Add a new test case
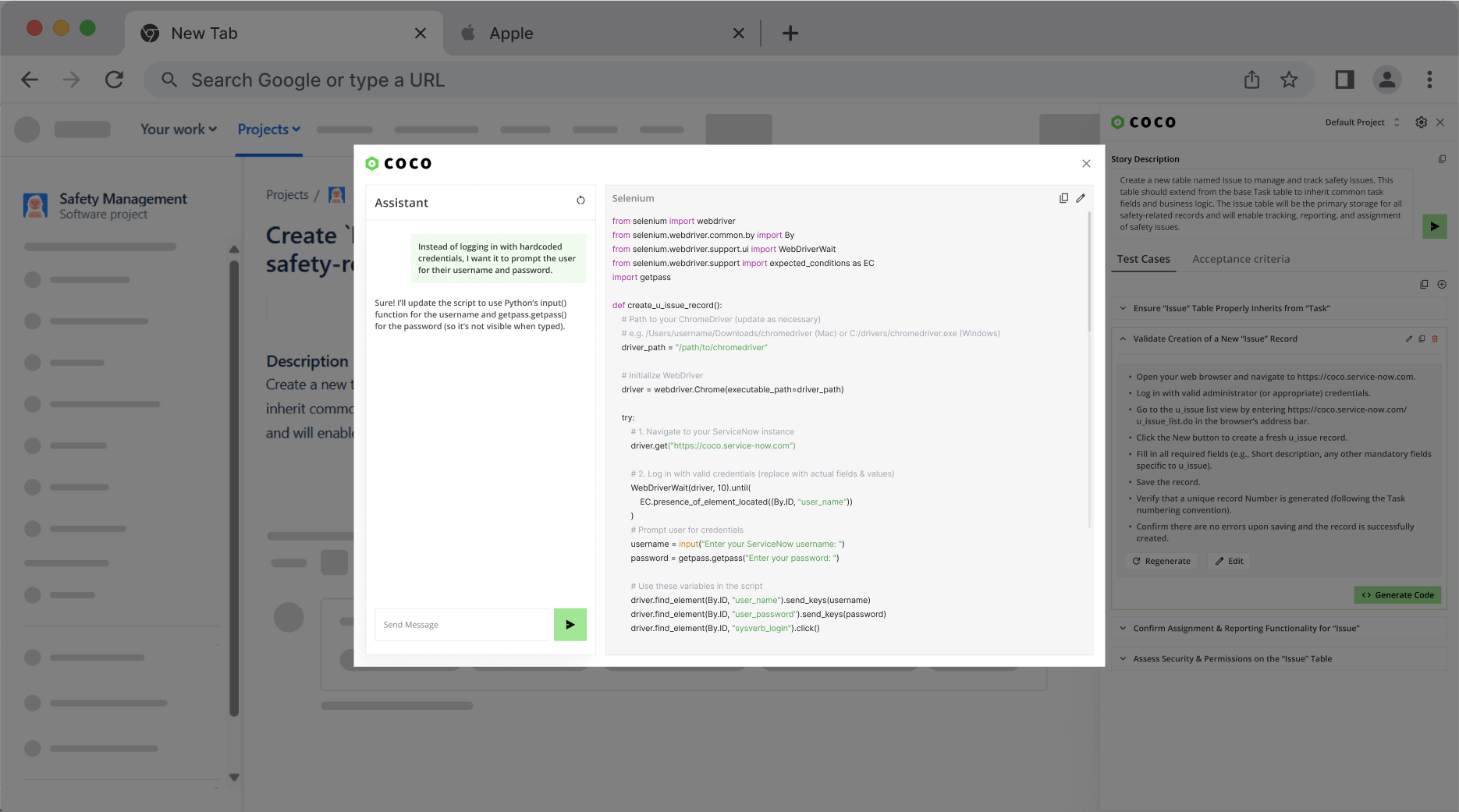 1442,285
